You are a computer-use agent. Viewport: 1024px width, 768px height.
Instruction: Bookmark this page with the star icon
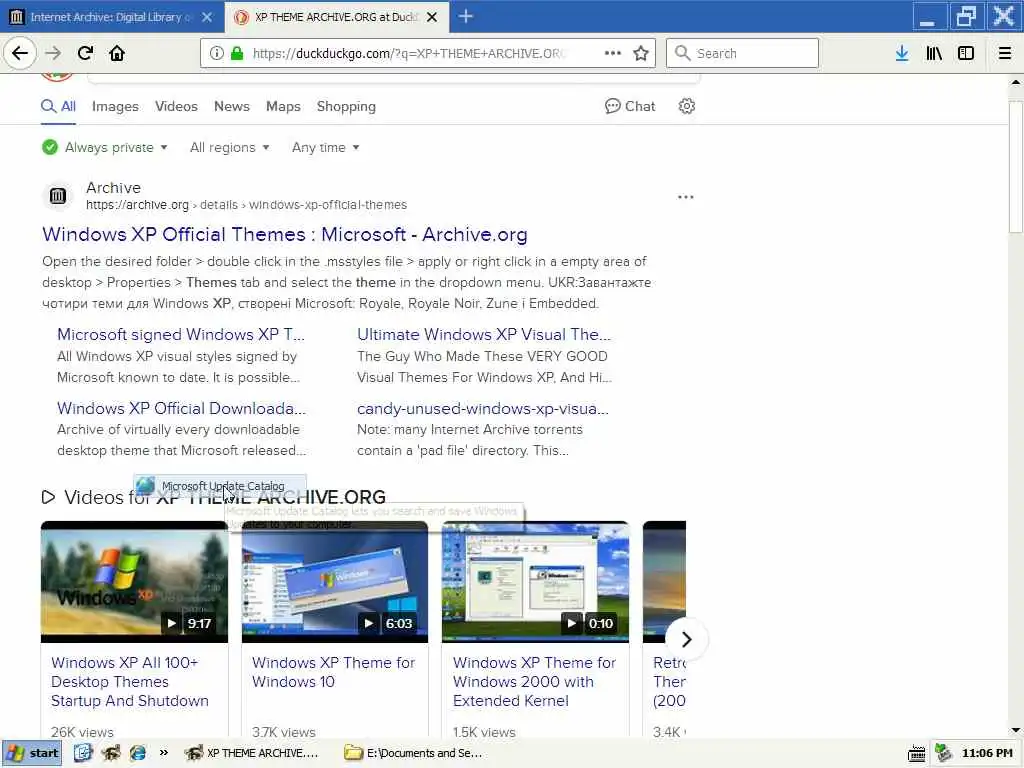pyautogui.click(x=641, y=53)
